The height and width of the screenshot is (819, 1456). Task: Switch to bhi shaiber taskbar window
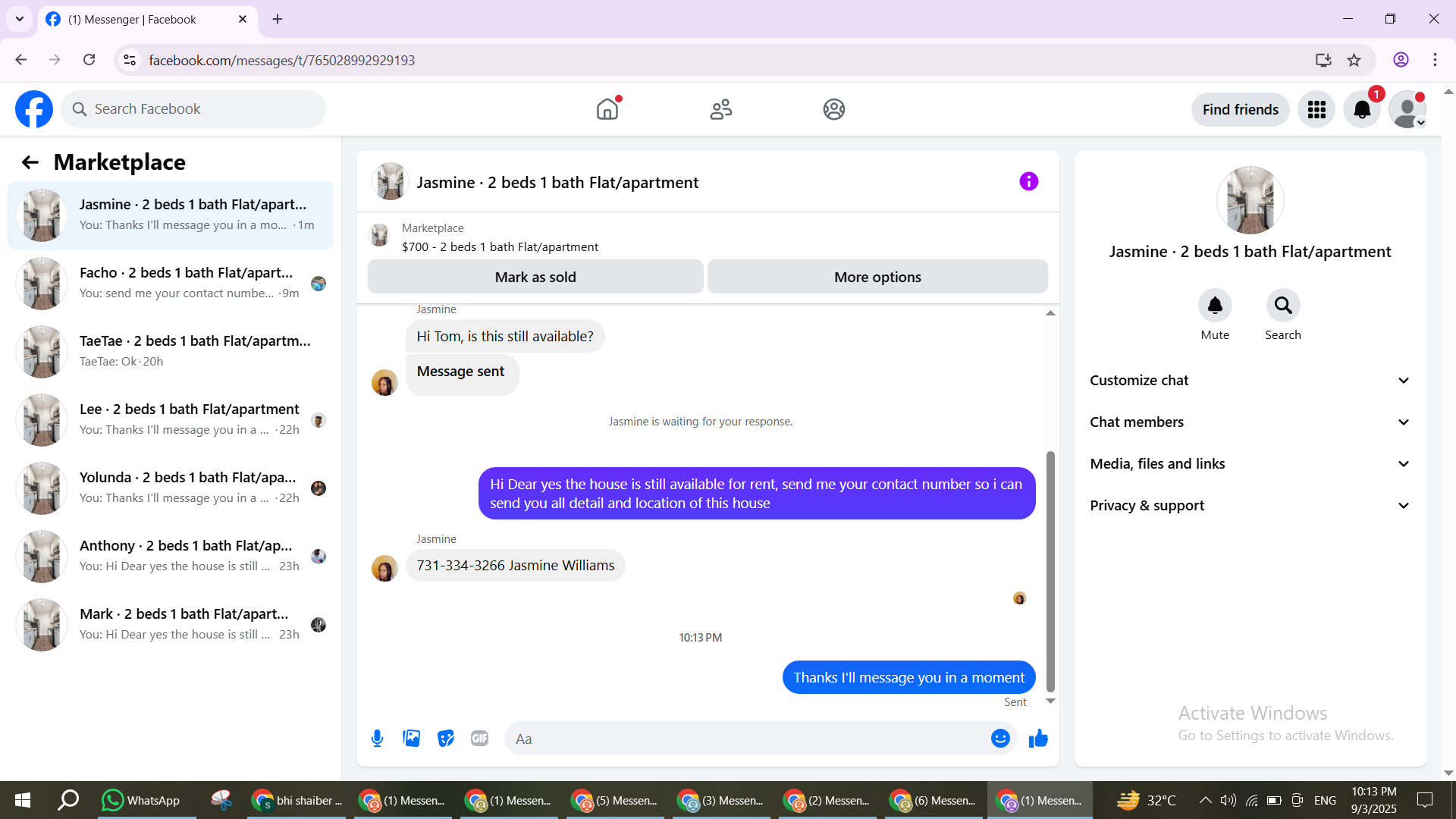coord(298,800)
